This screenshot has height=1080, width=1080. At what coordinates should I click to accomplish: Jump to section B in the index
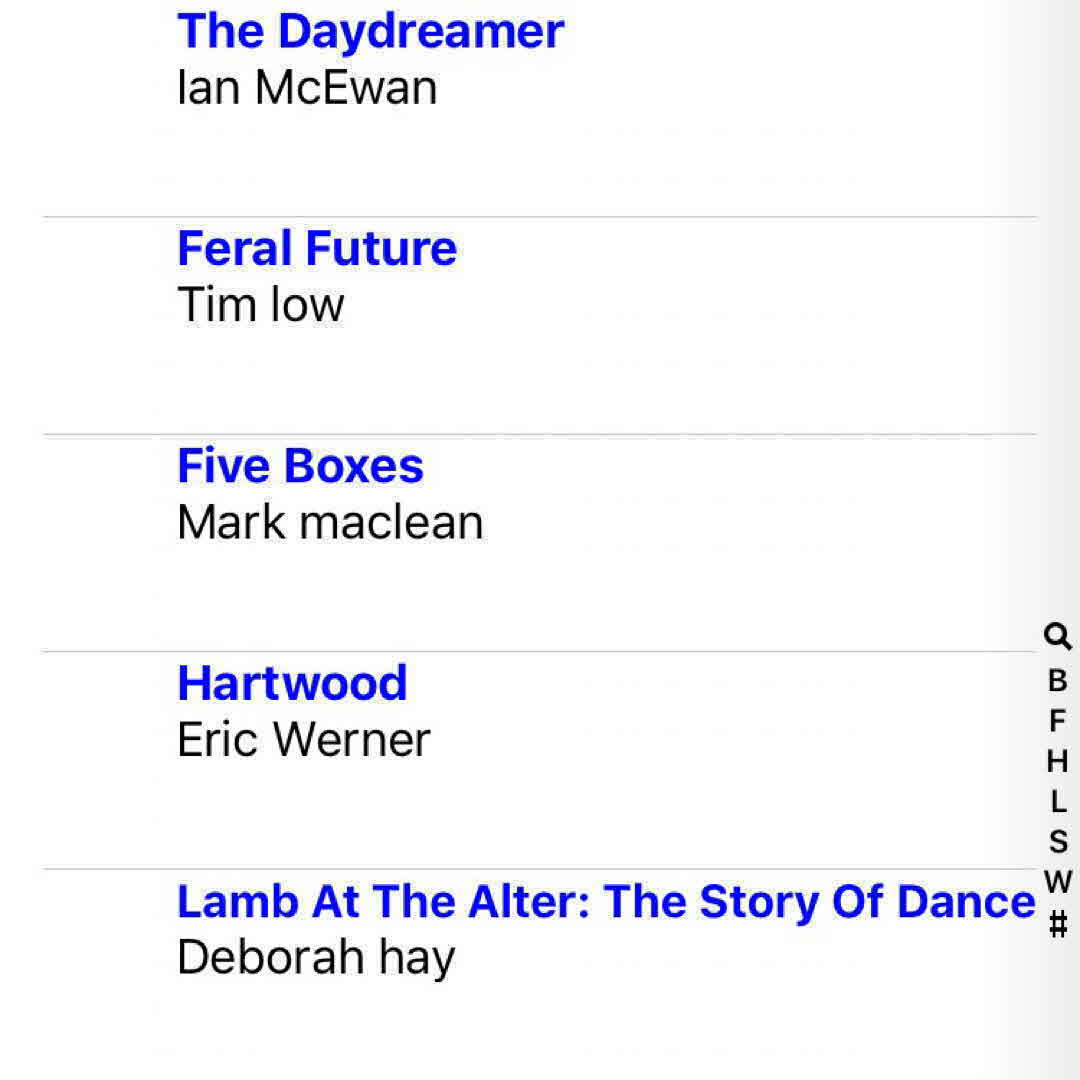(x=1058, y=681)
